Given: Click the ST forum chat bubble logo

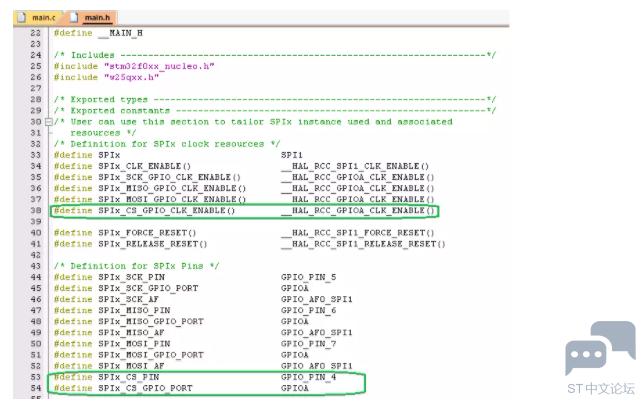Looking at the screenshot, I should click(600, 348).
